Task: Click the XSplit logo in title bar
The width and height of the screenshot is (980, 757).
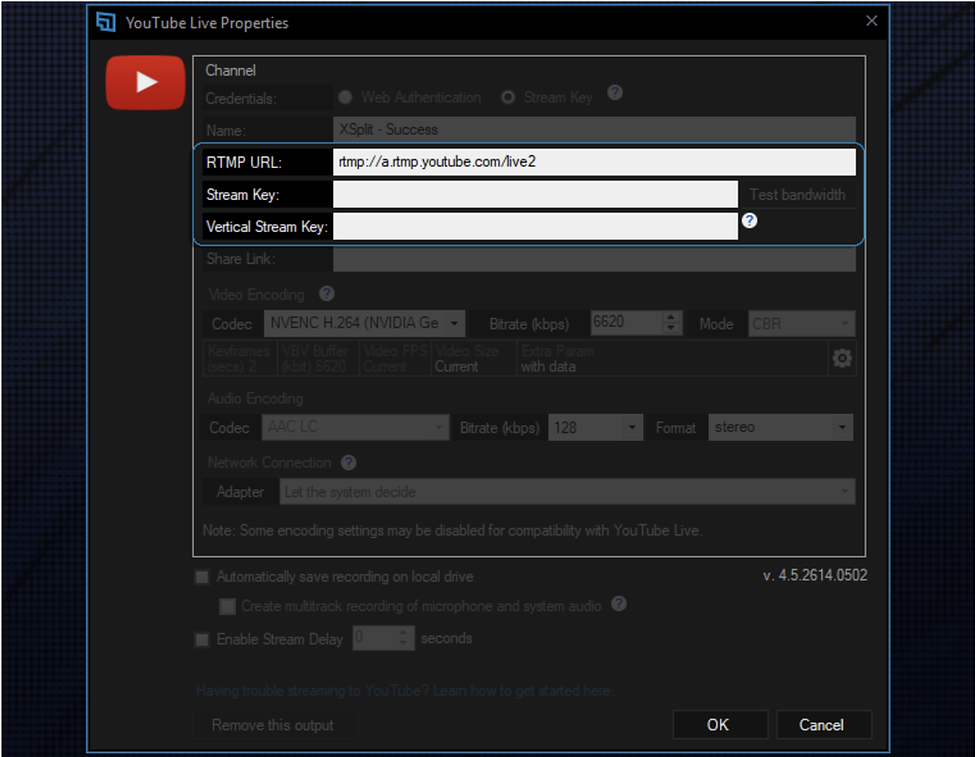Action: click(x=106, y=22)
